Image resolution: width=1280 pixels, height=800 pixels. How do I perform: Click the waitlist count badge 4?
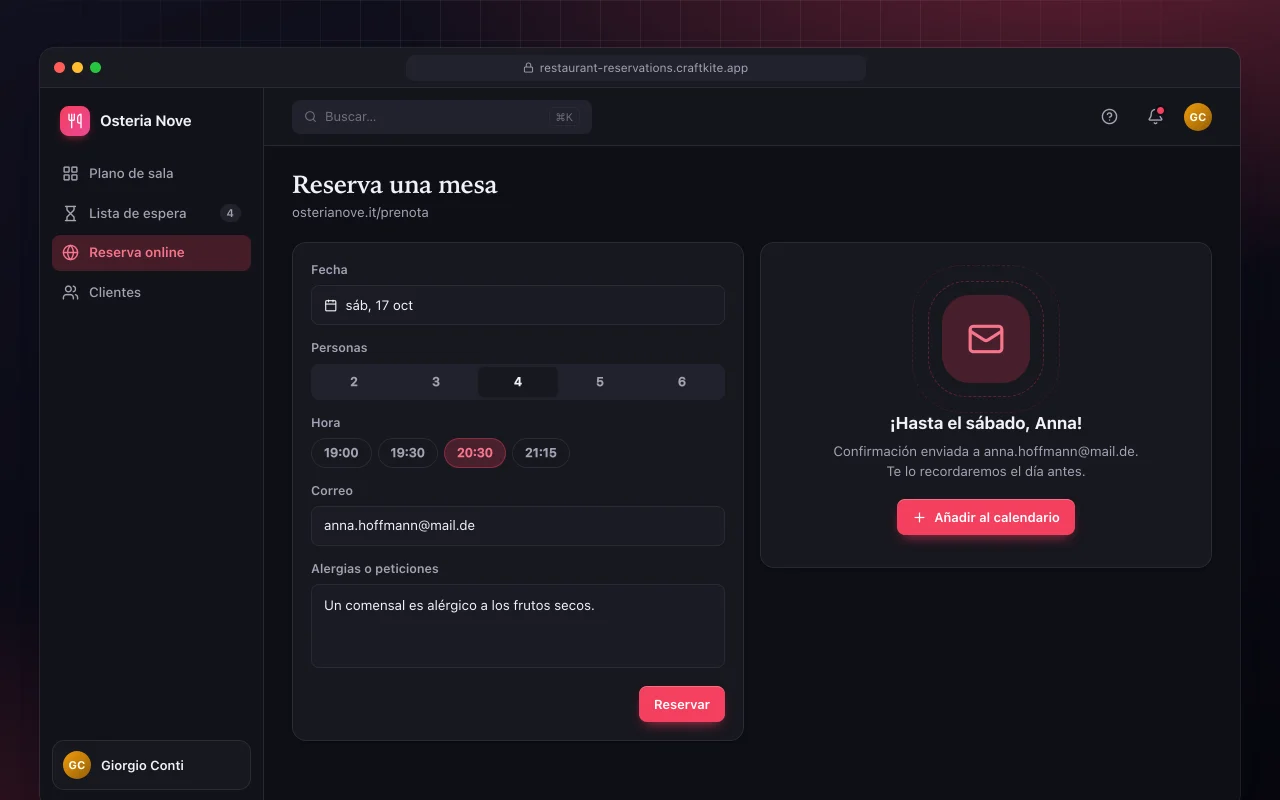pos(230,213)
